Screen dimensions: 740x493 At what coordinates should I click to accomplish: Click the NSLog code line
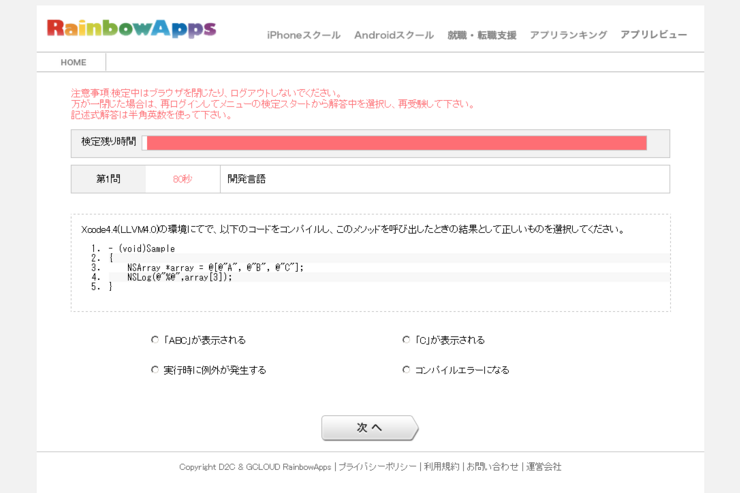pyautogui.click(x=179, y=277)
